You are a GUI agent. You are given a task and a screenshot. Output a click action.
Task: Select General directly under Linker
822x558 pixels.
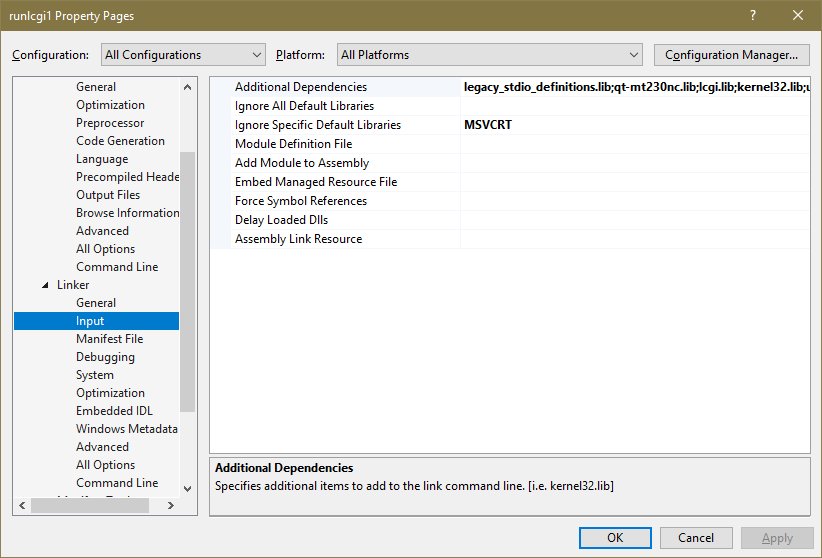[x=96, y=303]
